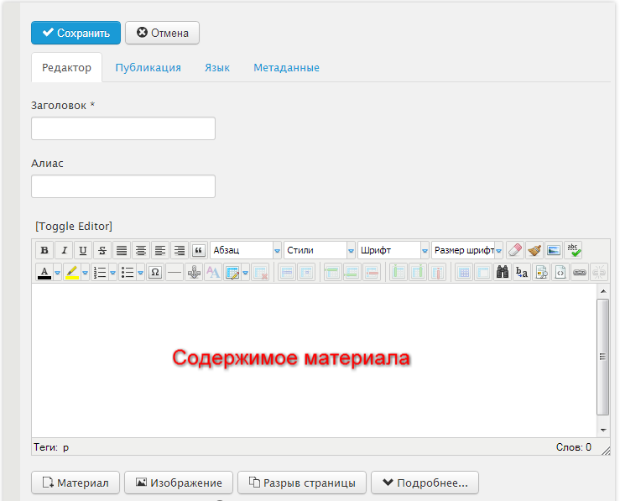This screenshot has width=620, height=501.
Task: Toggle the spellcheck ABC icon
Action: pyautogui.click(x=573, y=250)
